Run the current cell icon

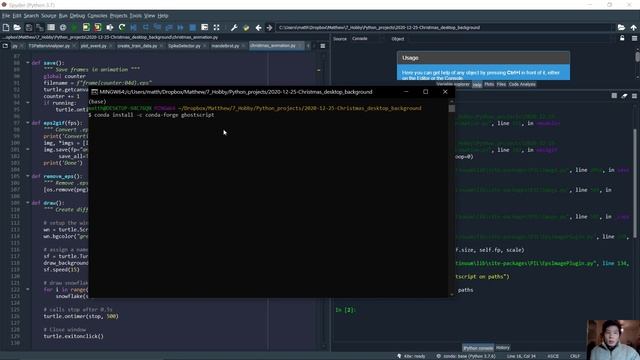[x=86, y=27]
